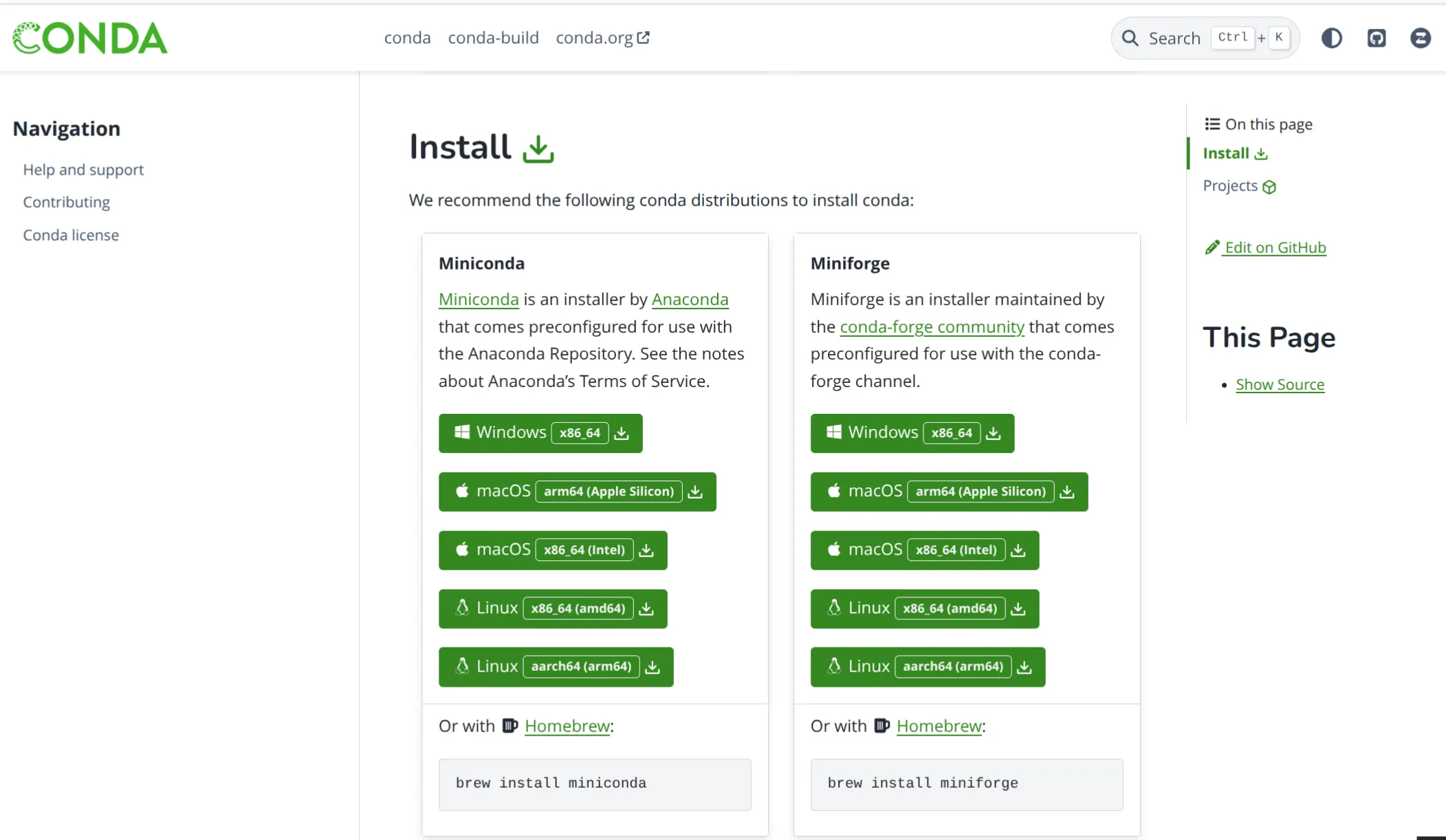Jump to Projects in page contents
The height and width of the screenshot is (840, 1446).
click(x=1239, y=186)
